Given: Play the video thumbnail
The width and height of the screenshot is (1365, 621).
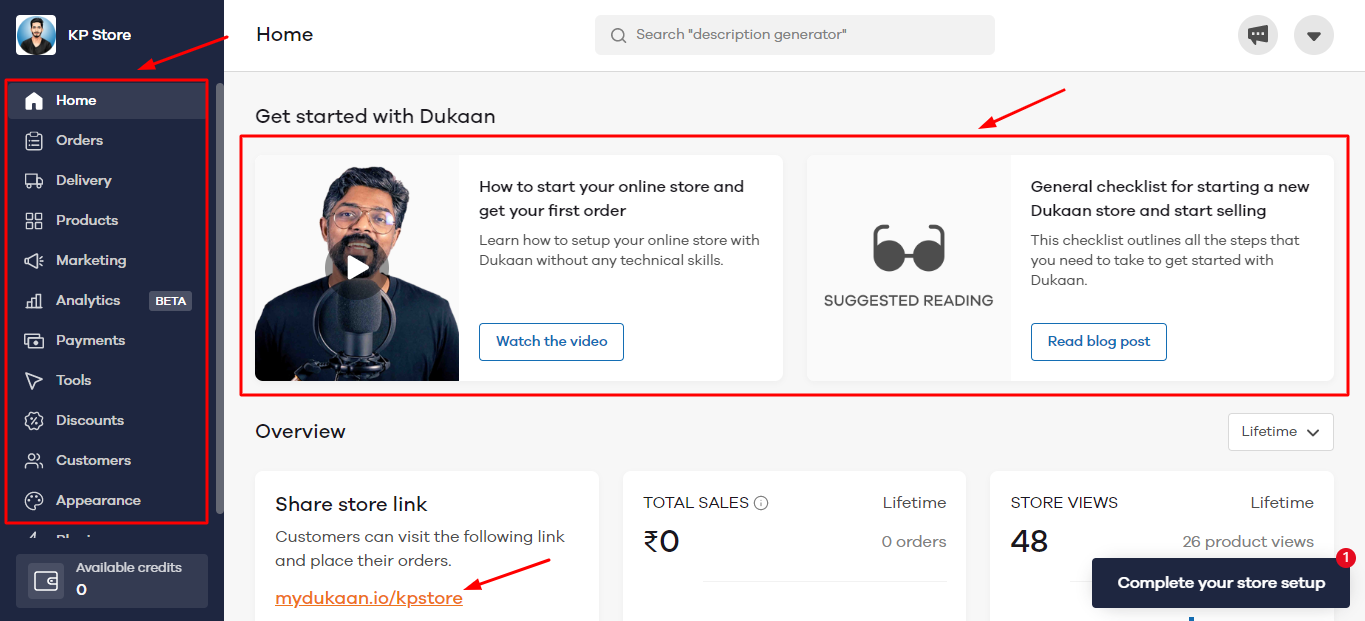Looking at the screenshot, I should pos(357,267).
